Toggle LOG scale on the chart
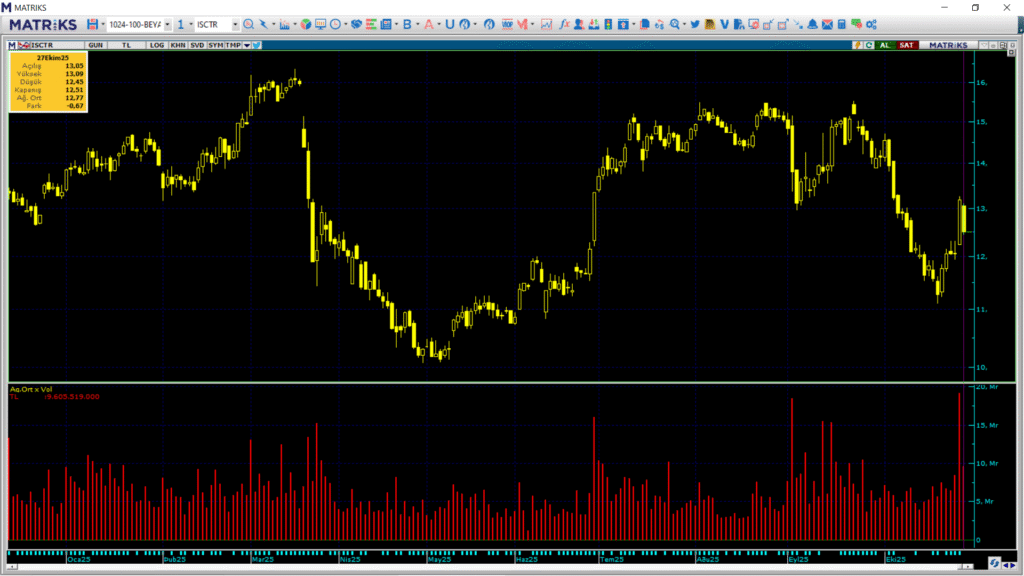 tap(157, 45)
